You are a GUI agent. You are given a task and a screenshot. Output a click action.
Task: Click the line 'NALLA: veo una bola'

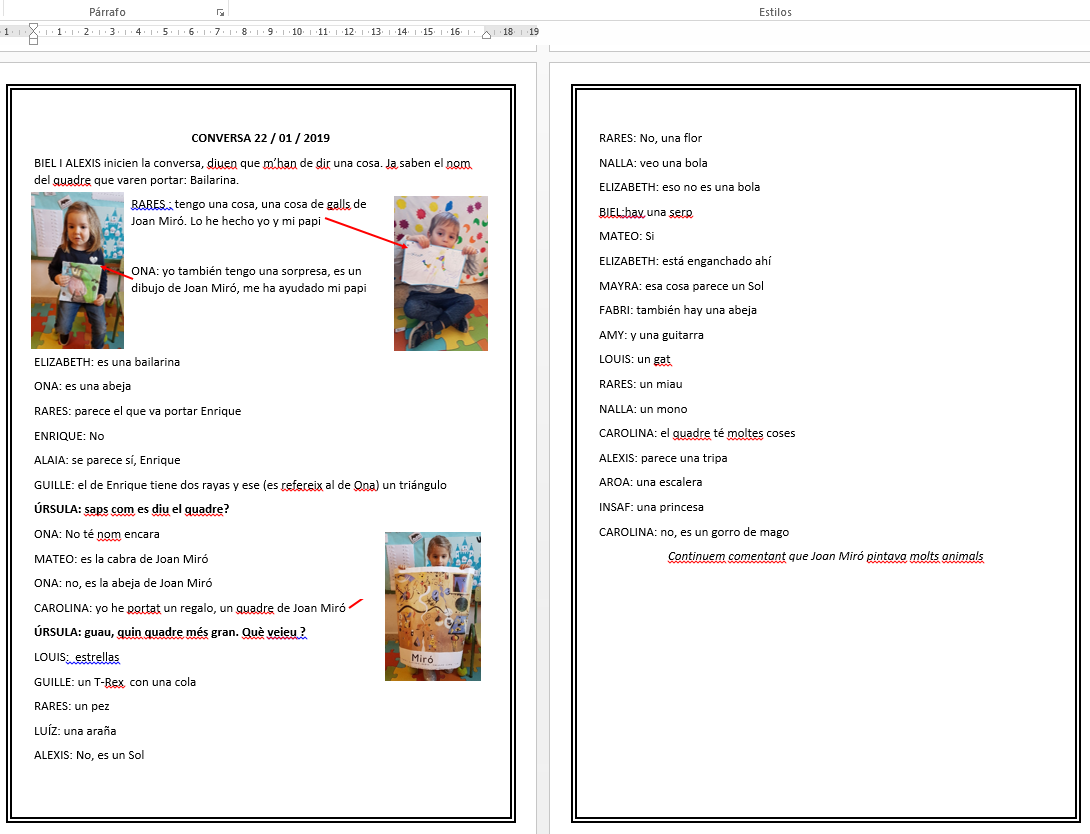(653, 163)
